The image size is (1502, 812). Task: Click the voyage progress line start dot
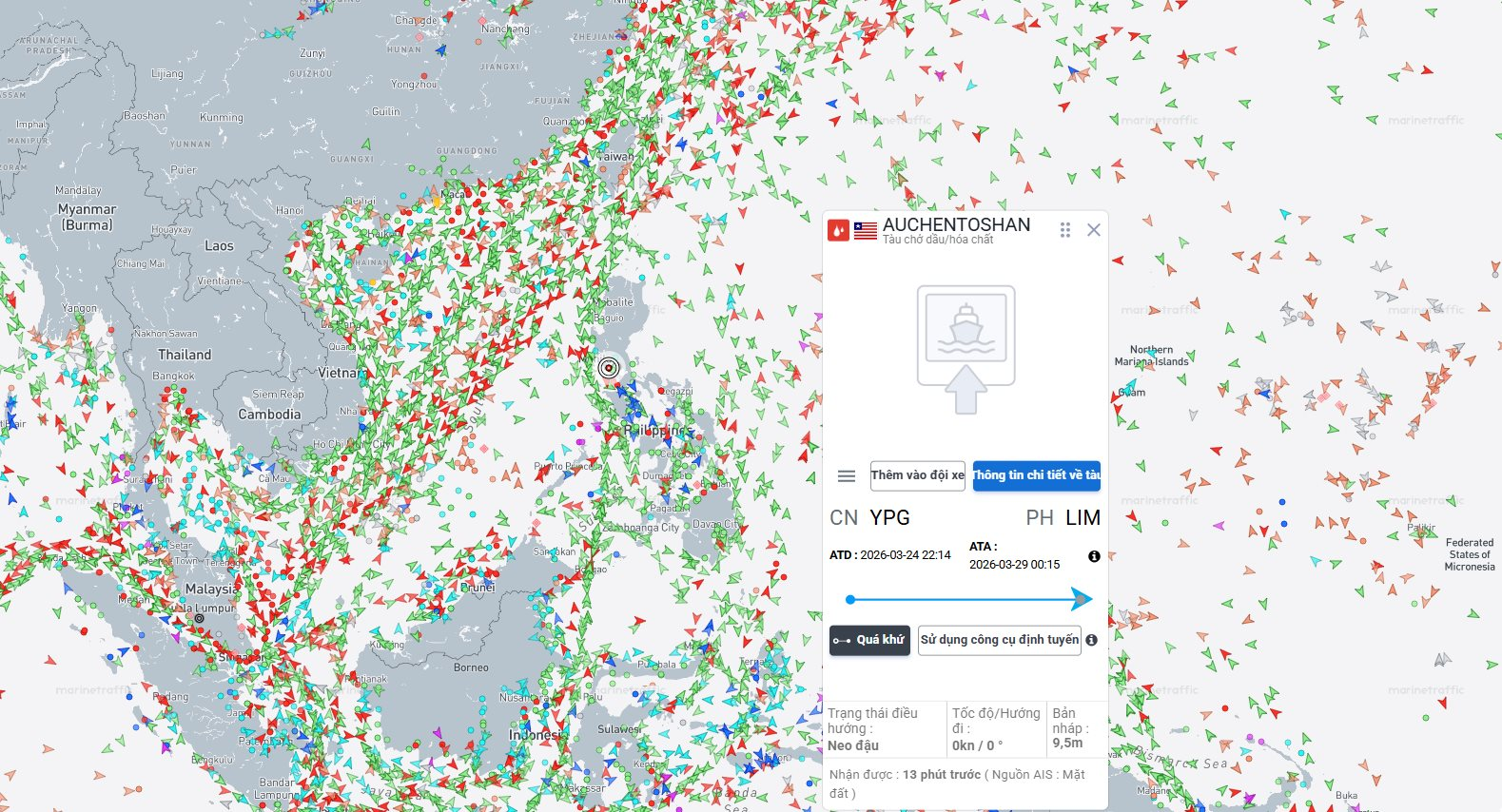click(x=850, y=600)
